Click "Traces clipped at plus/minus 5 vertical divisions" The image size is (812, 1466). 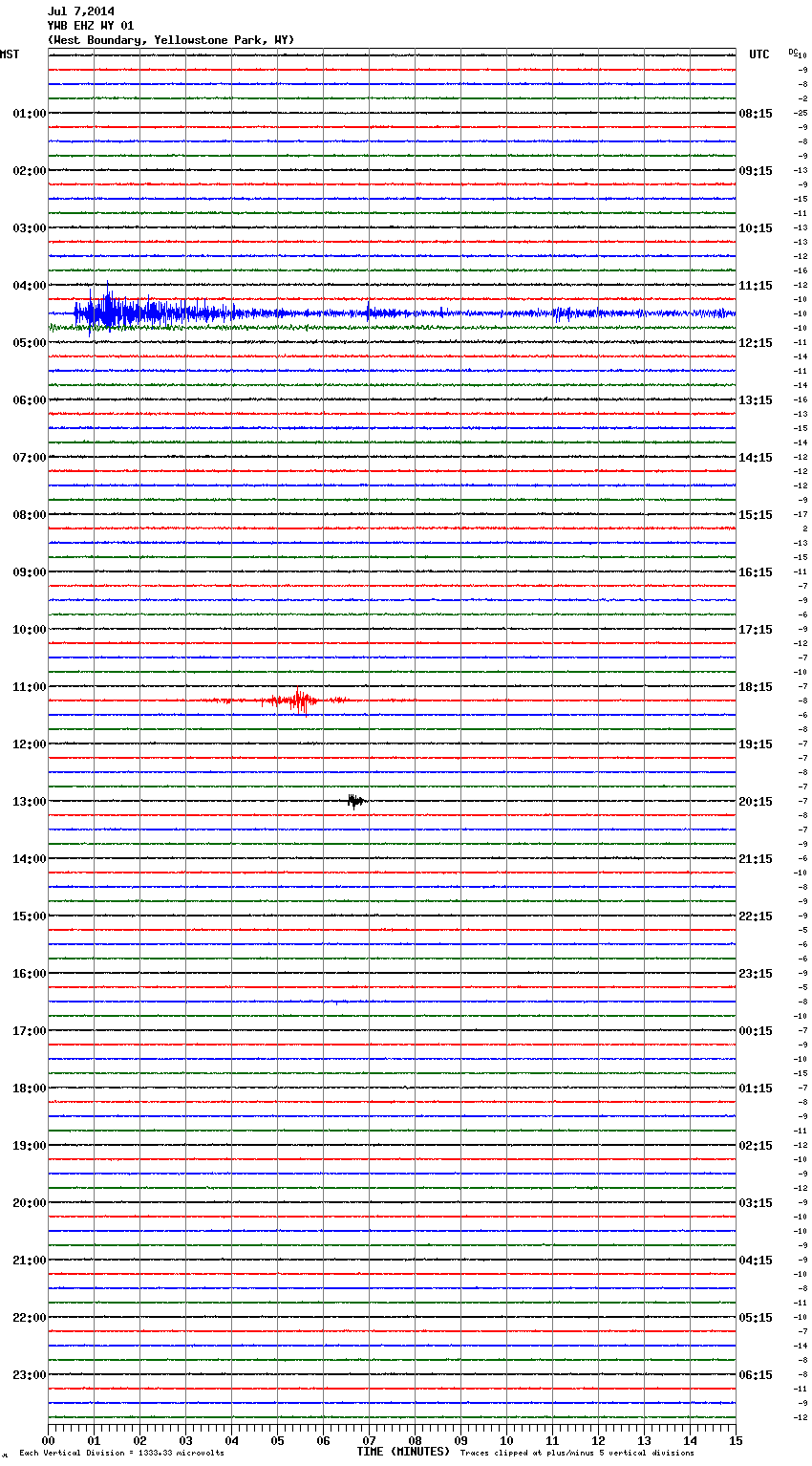point(577,1454)
